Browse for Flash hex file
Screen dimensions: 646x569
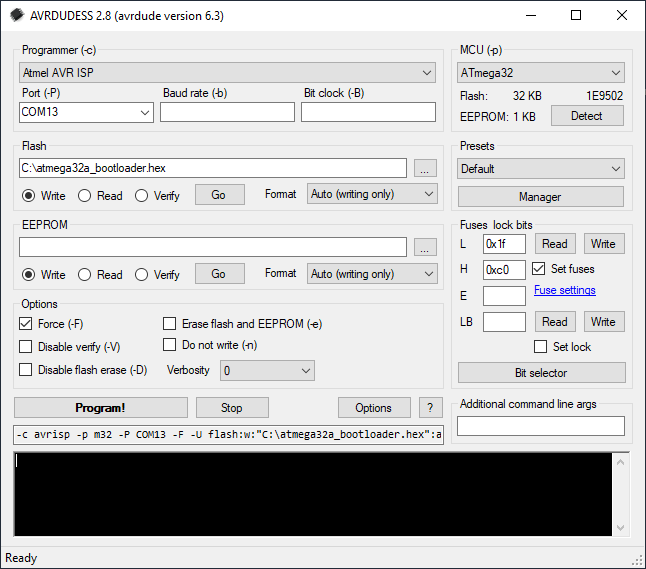click(x=425, y=169)
